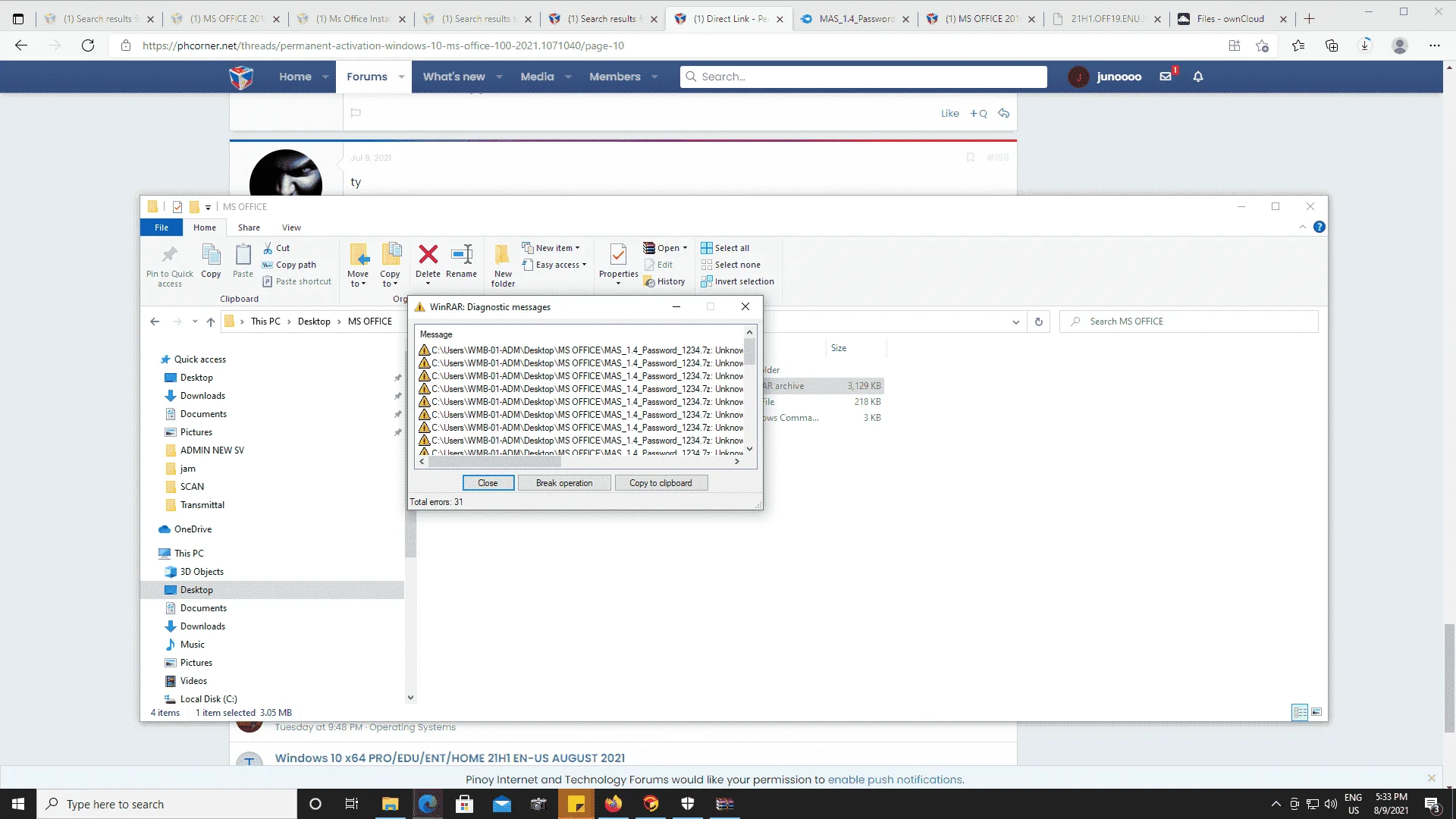Click Invert selection in ribbon
Viewport: 1456px width, 819px height.
click(x=738, y=281)
